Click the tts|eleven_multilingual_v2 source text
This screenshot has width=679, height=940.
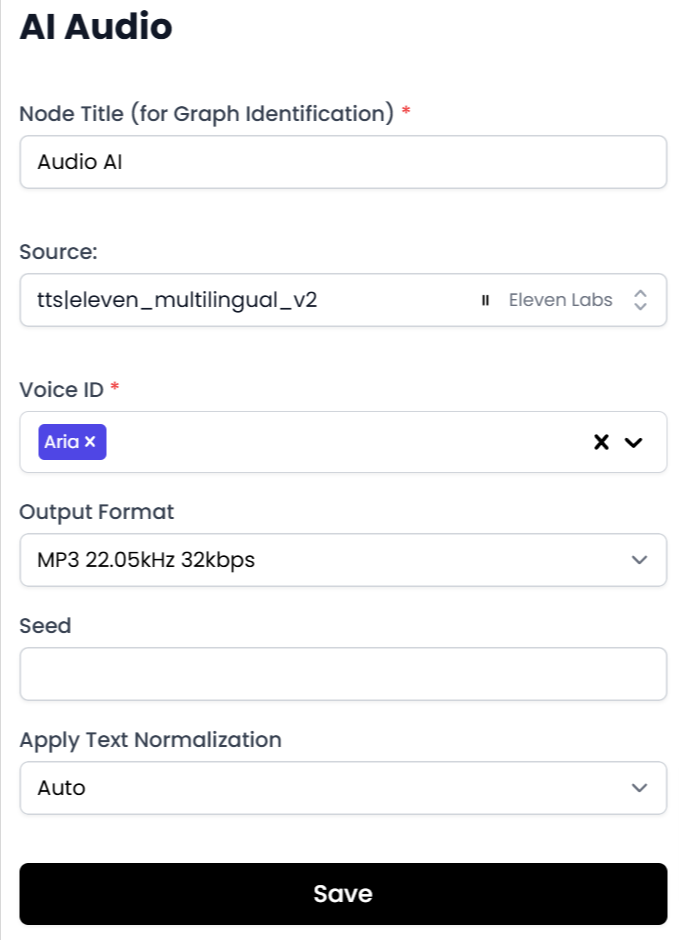point(177,300)
